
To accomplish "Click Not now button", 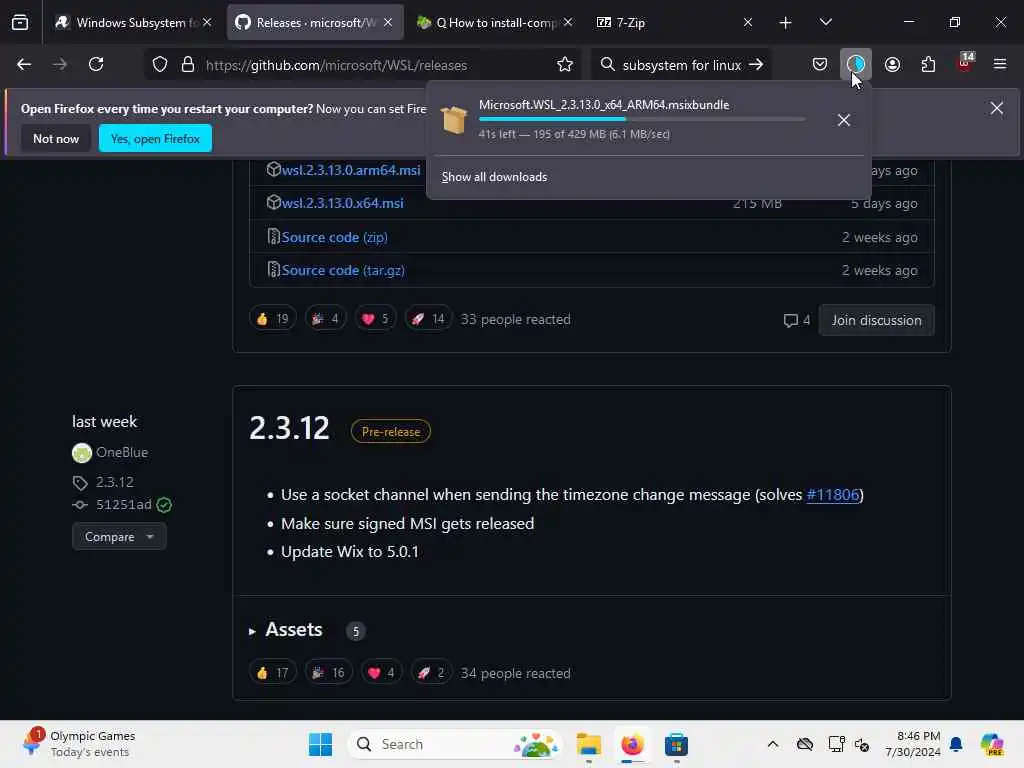I will pos(56,138).
